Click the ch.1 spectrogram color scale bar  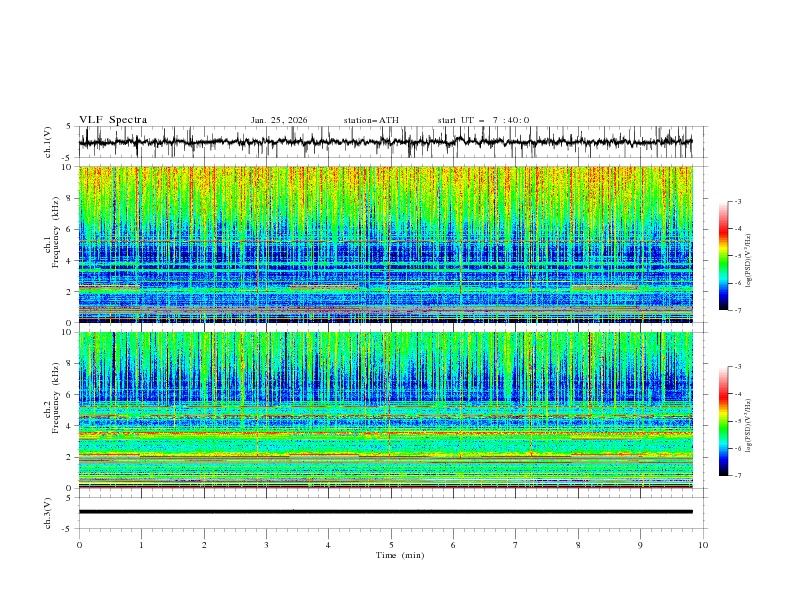pyautogui.click(x=724, y=255)
